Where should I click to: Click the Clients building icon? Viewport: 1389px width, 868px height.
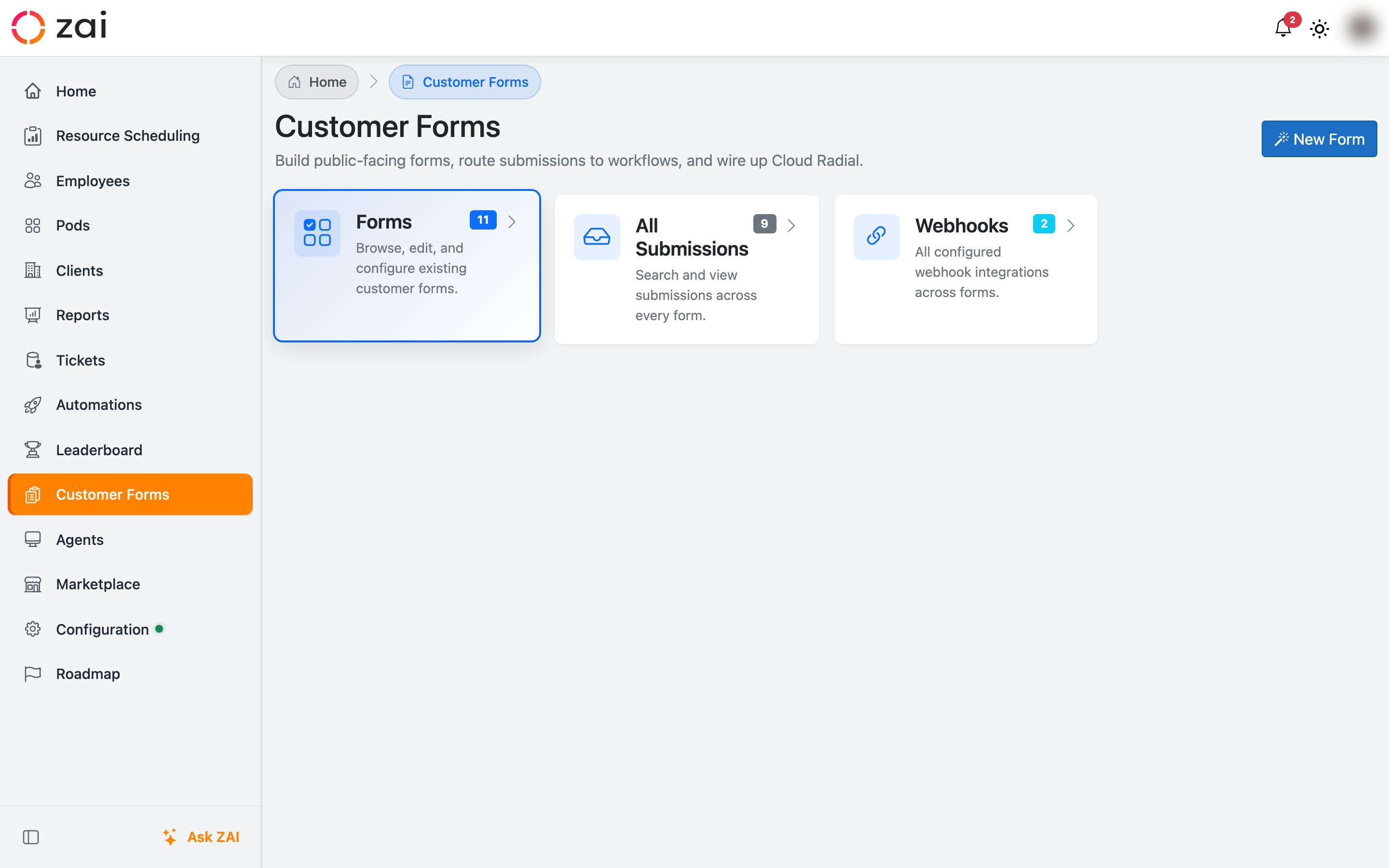click(33, 270)
